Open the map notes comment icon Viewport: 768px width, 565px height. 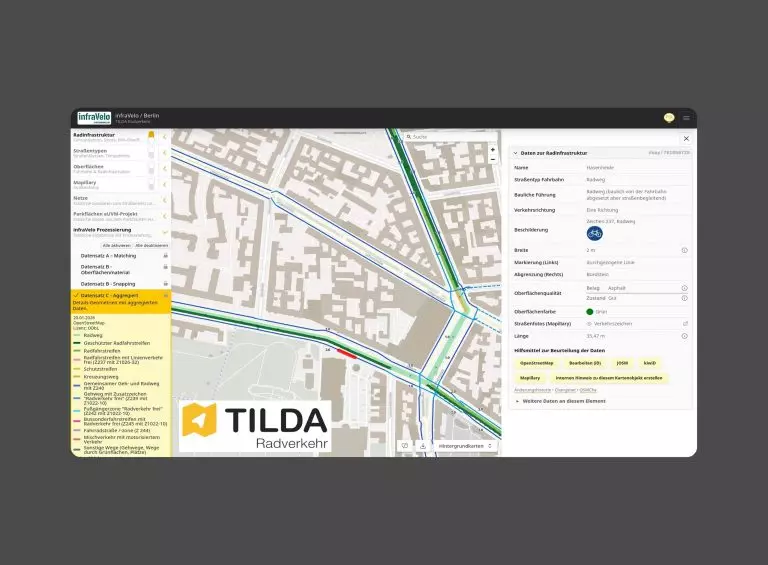pos(405,446)
